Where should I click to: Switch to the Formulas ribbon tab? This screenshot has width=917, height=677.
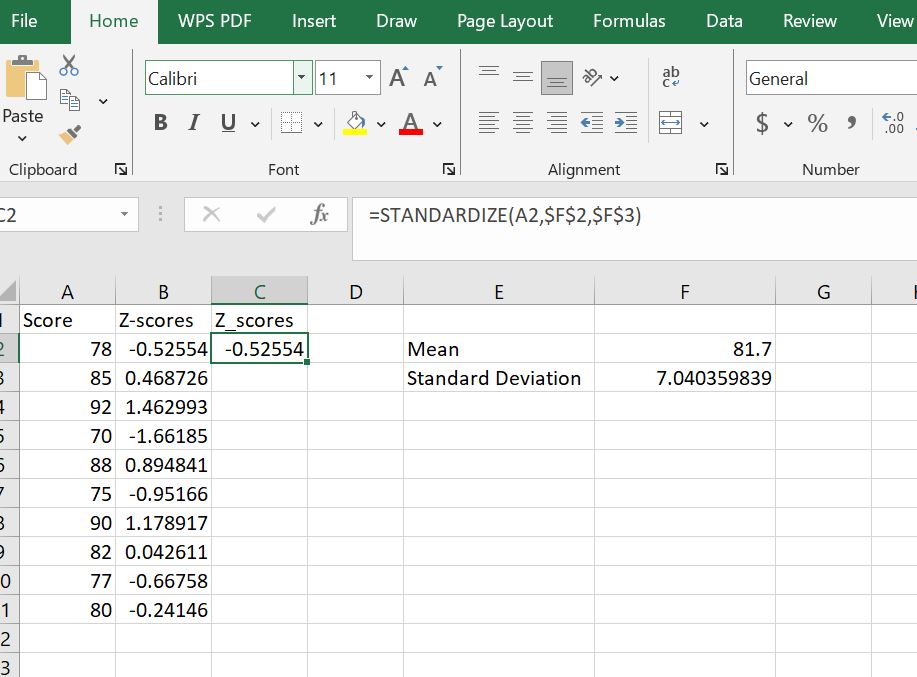(629, 20)
